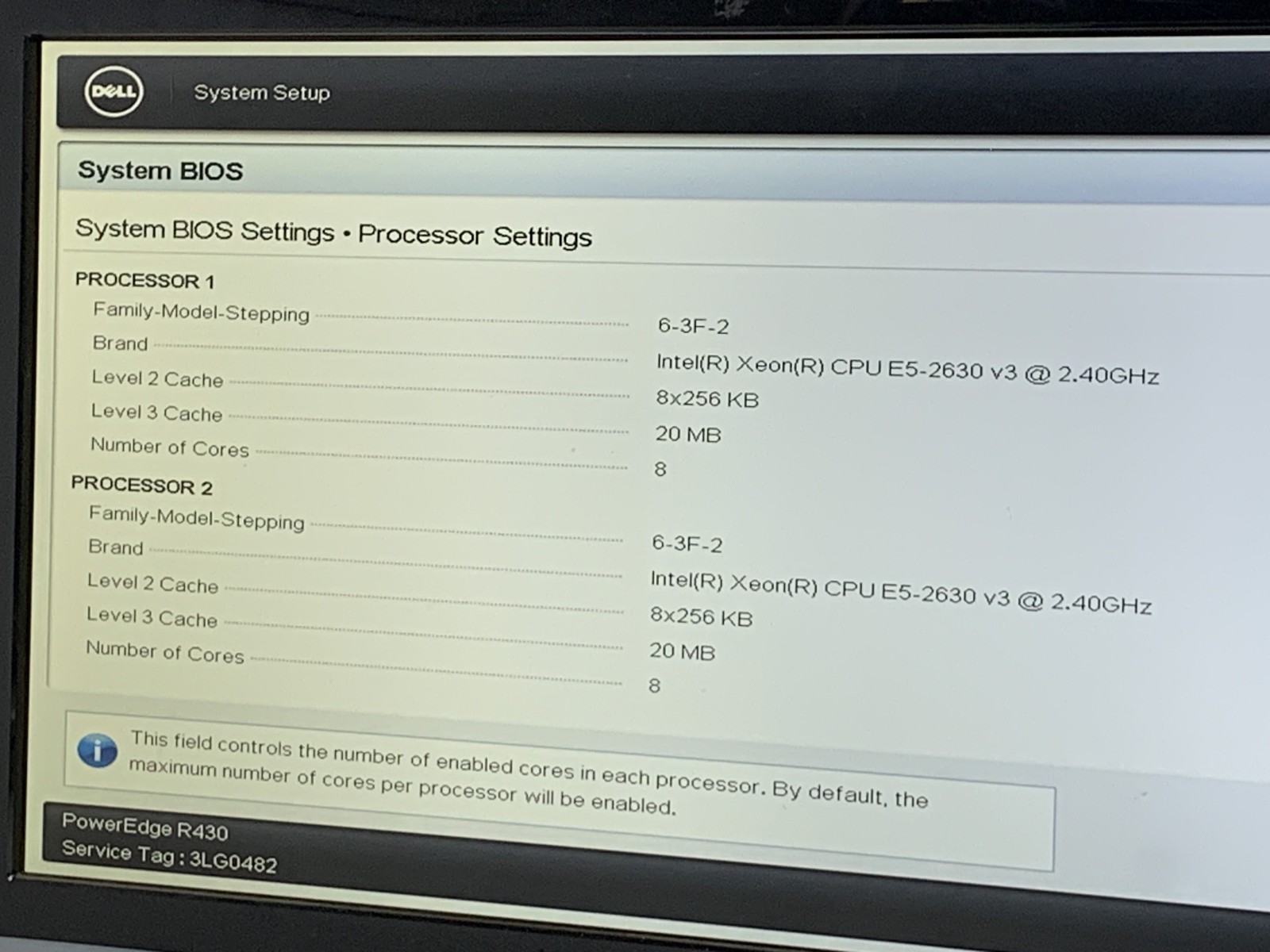
Task: Select Processor 2 Number of Cores label
Action: pyautogui.click(x=165, y=652)
